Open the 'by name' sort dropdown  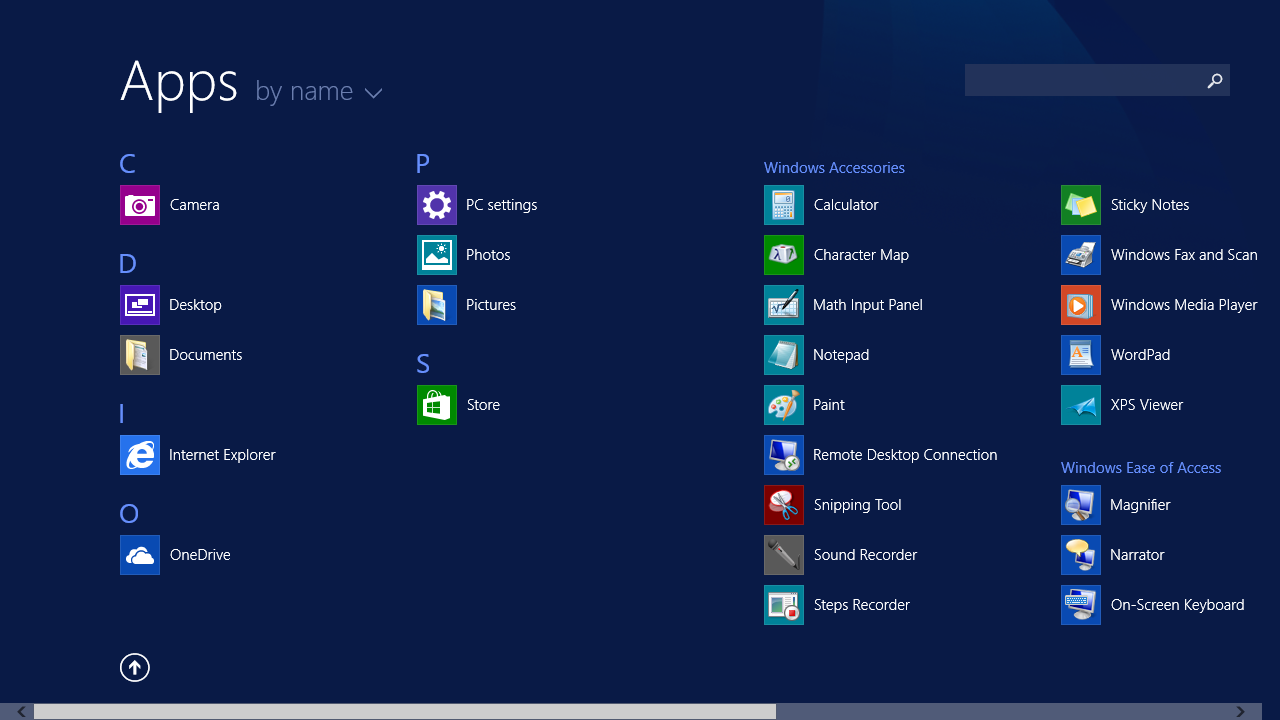click(319, 91)
